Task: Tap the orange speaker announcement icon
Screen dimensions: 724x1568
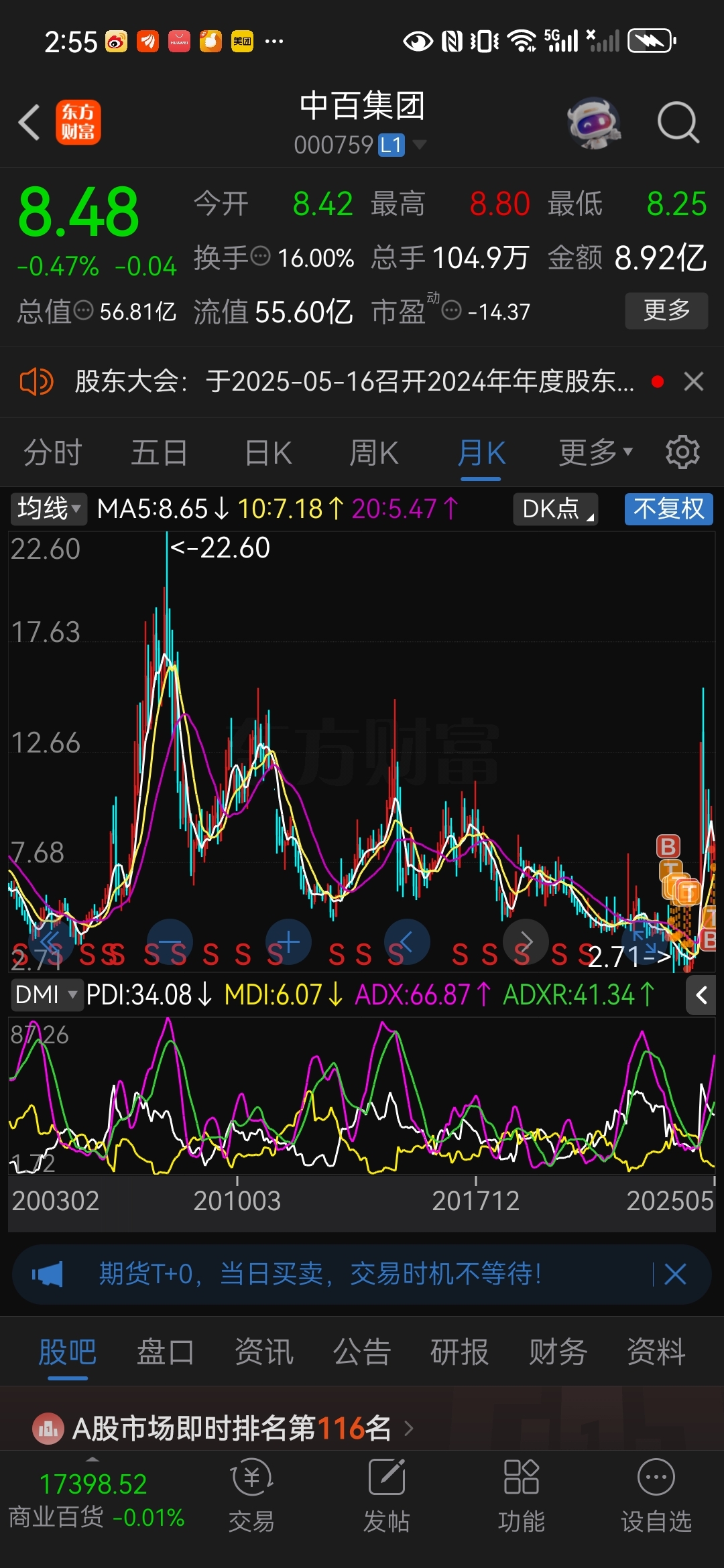Action: [x=36, y=382]
